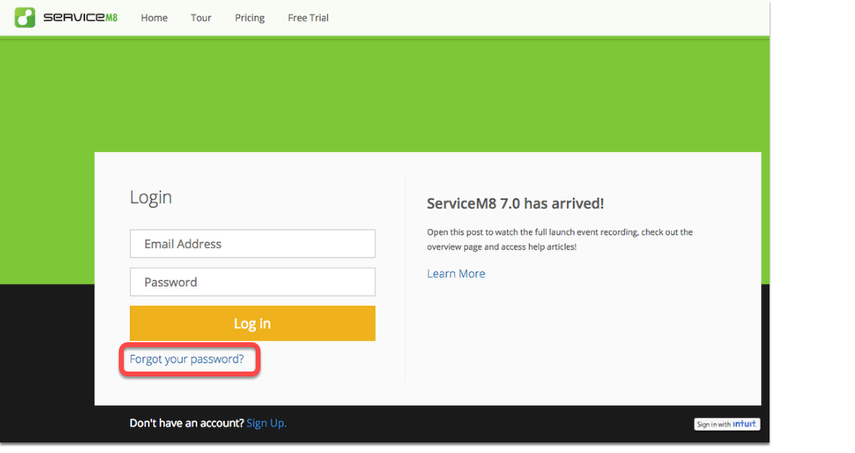Go to the Tour page
The width and height of the screenshot is (855, 453).
pyautogui.click(x=201, y=18)
